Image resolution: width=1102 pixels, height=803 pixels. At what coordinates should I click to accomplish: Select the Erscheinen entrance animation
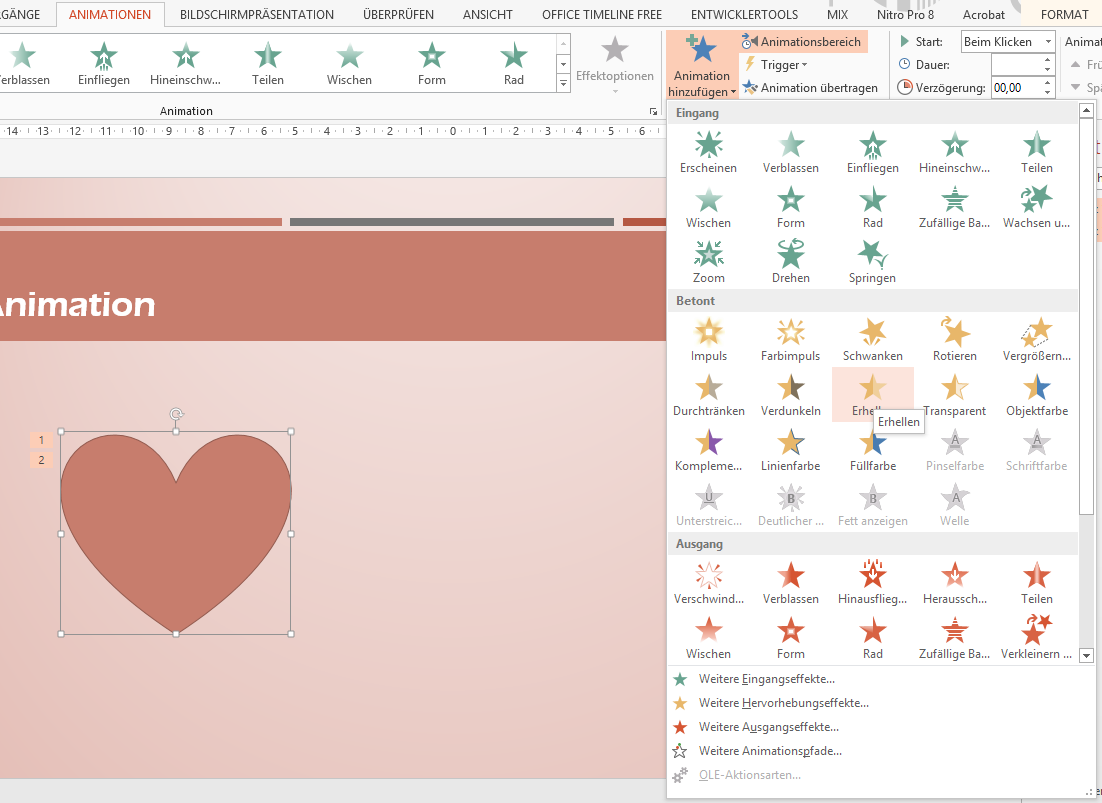[x=708, y=152]
